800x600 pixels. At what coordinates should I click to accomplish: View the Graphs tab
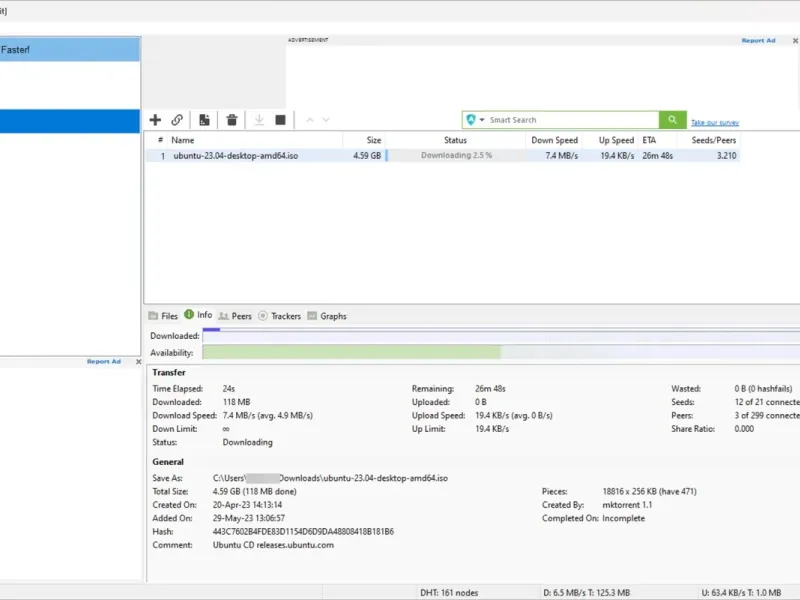(327, 316)
